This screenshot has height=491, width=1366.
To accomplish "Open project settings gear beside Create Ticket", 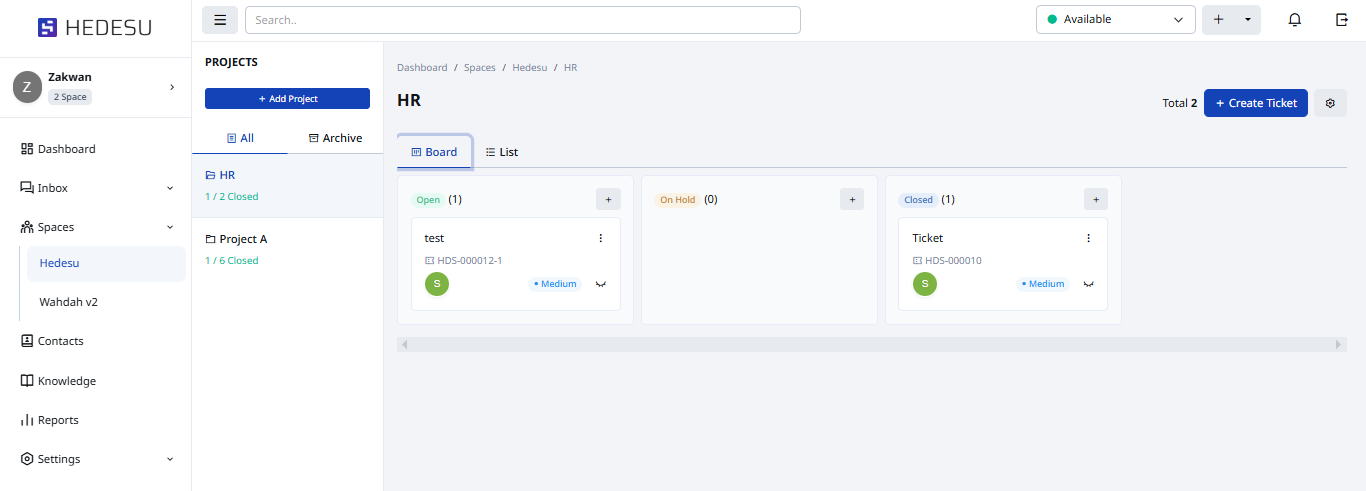I will 1330,103.
